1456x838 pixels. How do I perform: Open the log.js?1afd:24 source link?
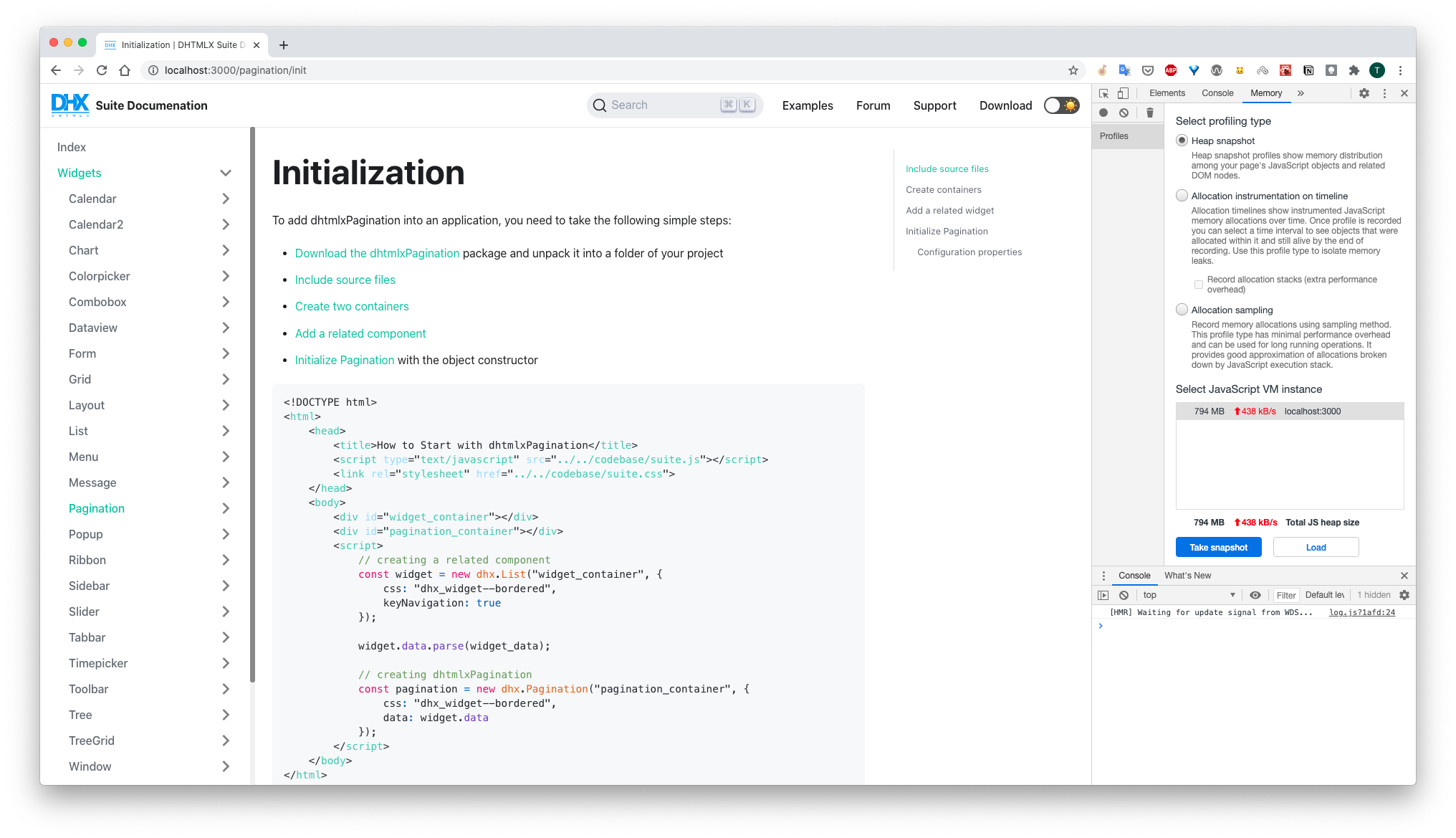(1362, 612)
